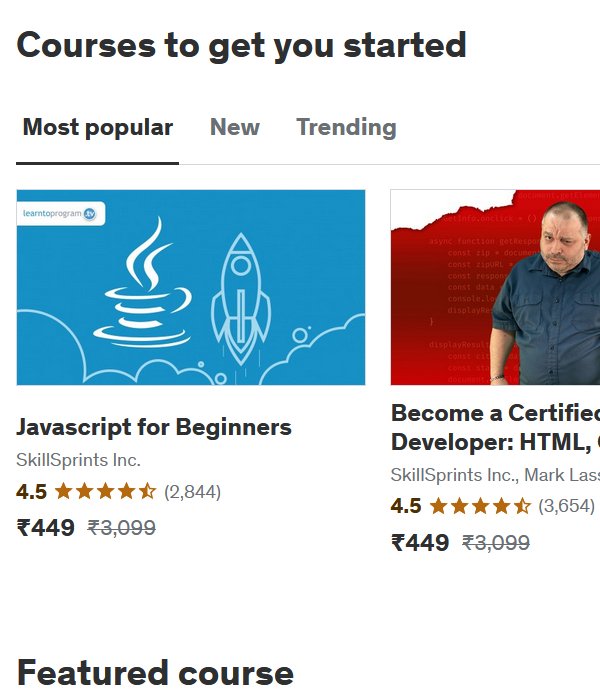The height and width of the screenshot is (700, 600).
Task: Click the struck-through ₹3,099 price on the first course
Action: click(x=121, y=528)
